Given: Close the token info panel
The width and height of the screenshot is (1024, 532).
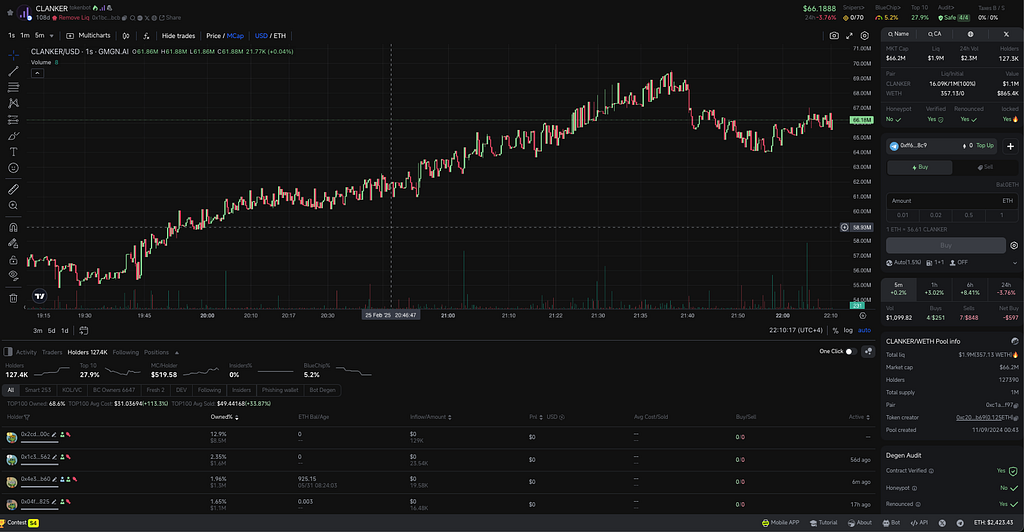Looking at the screenshot, I should click(x=1006, y=34).
